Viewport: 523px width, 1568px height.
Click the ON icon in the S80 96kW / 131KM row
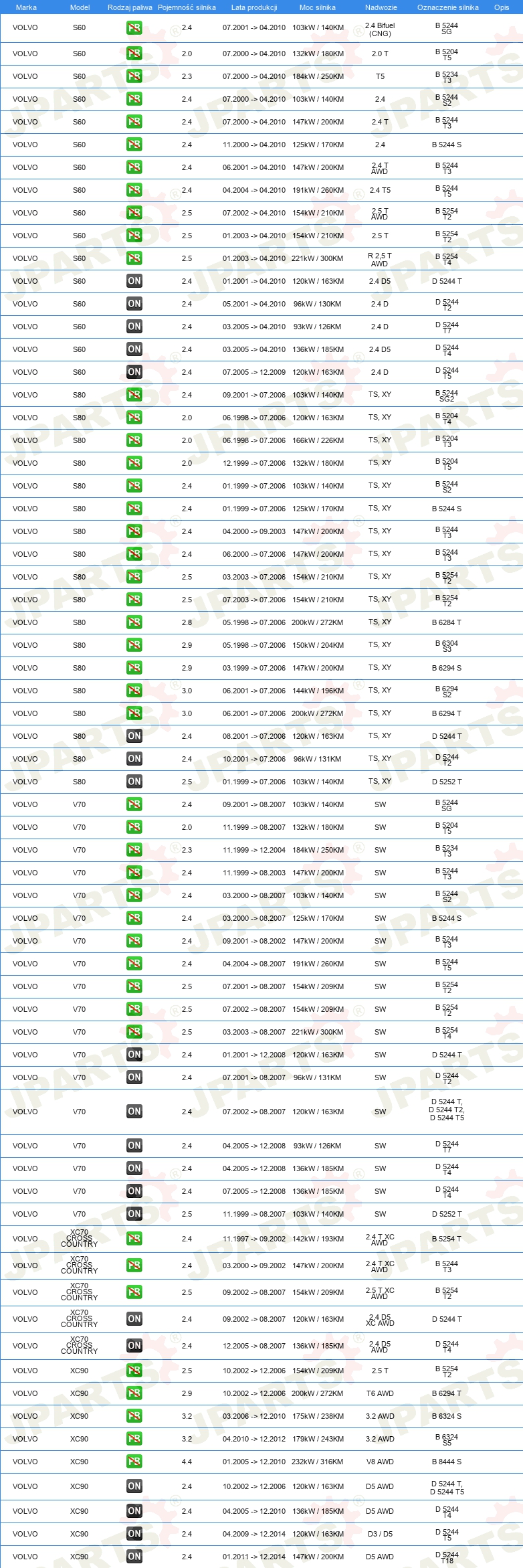pyautogui.click(x=134, y=759)
